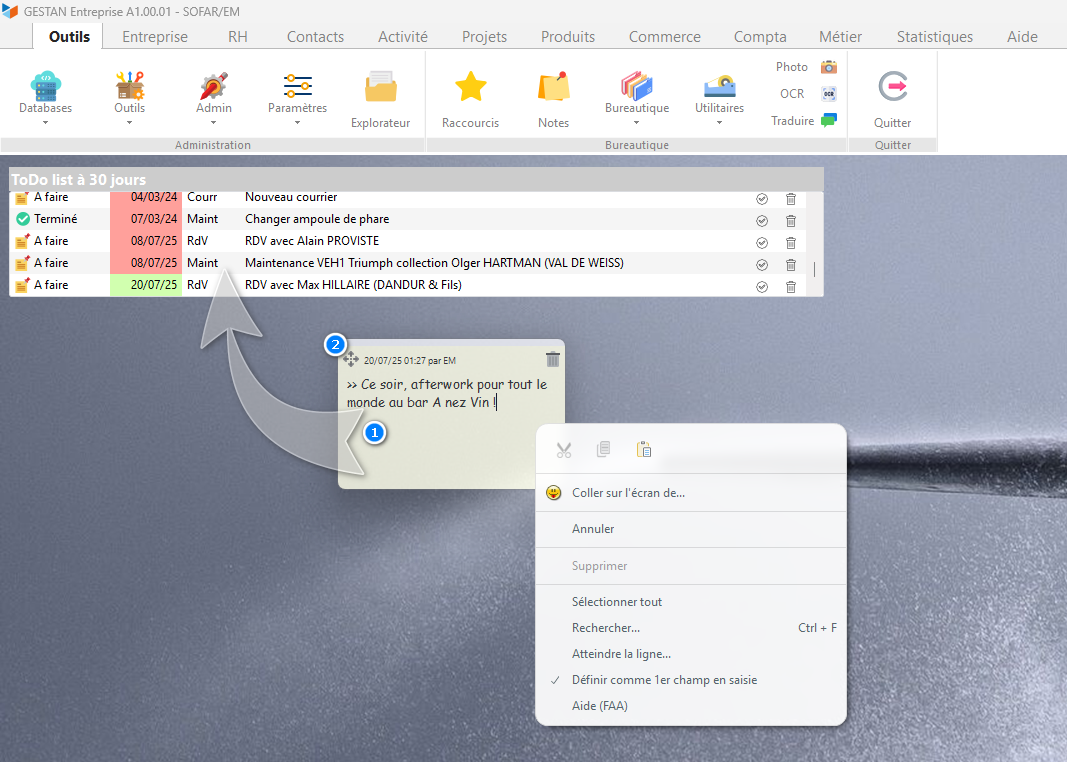Switch to the Commerce tab
The height and width of the screenshot is (762, 1067).
pyautogui.click(x=664, y=37)
